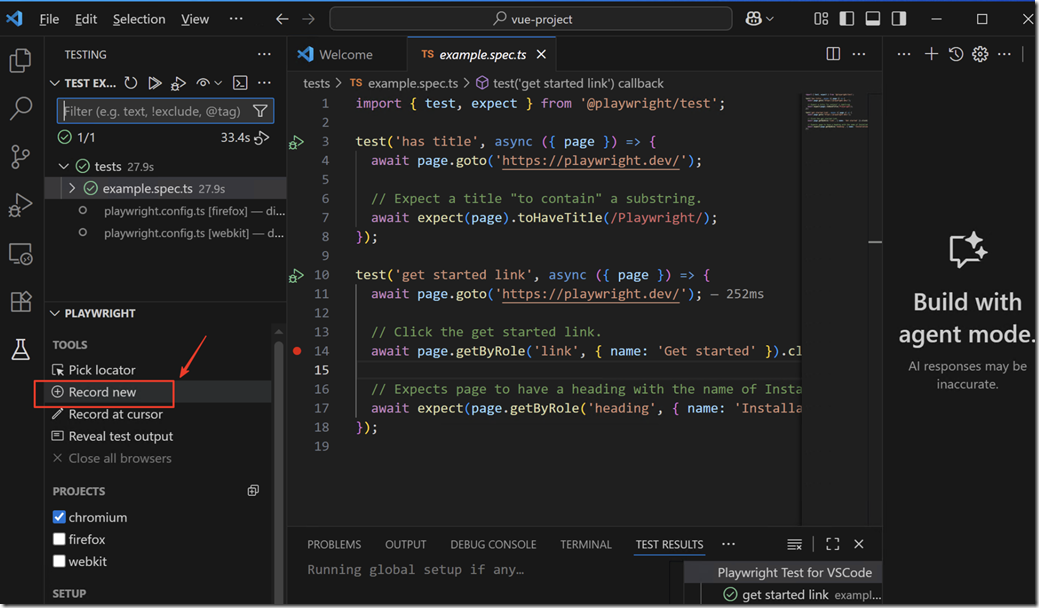Viewport: 1039px width, 608px height.
Task: Click the Debug Tests icon in Test Explorer
Action: pyautogui.click(x=178, y=83)
